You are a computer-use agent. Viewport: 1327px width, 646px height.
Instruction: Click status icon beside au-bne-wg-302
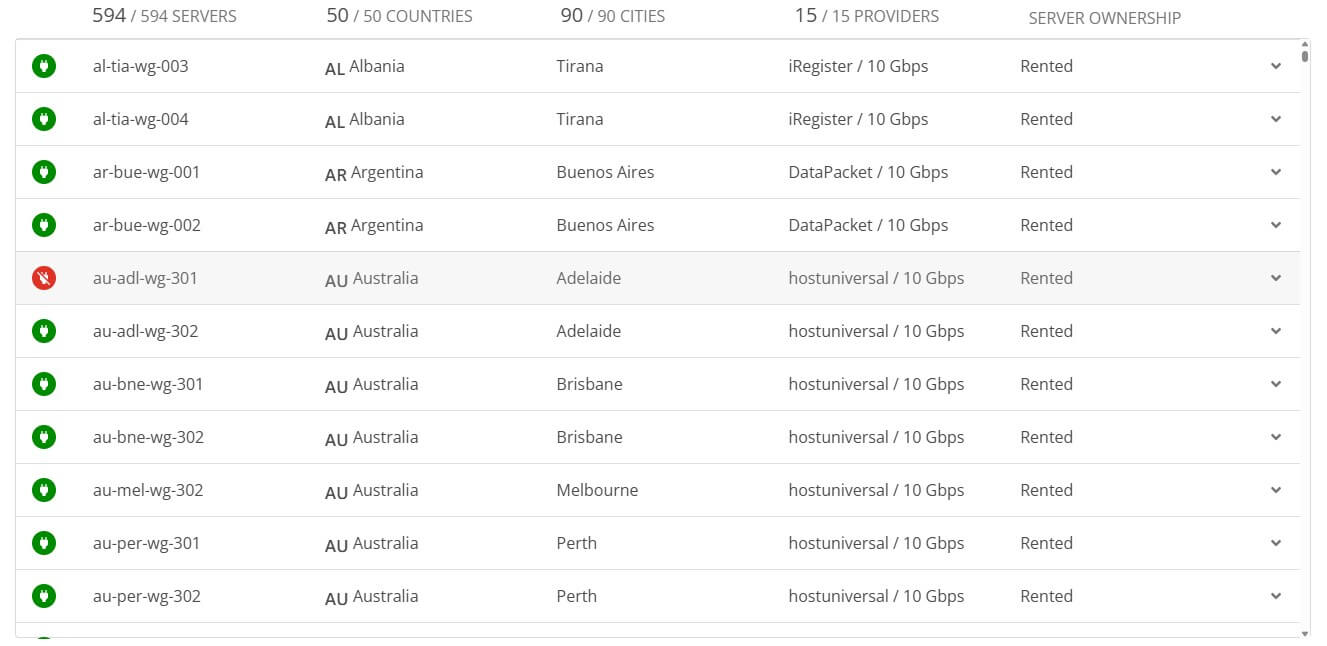(x=44, y=437)
